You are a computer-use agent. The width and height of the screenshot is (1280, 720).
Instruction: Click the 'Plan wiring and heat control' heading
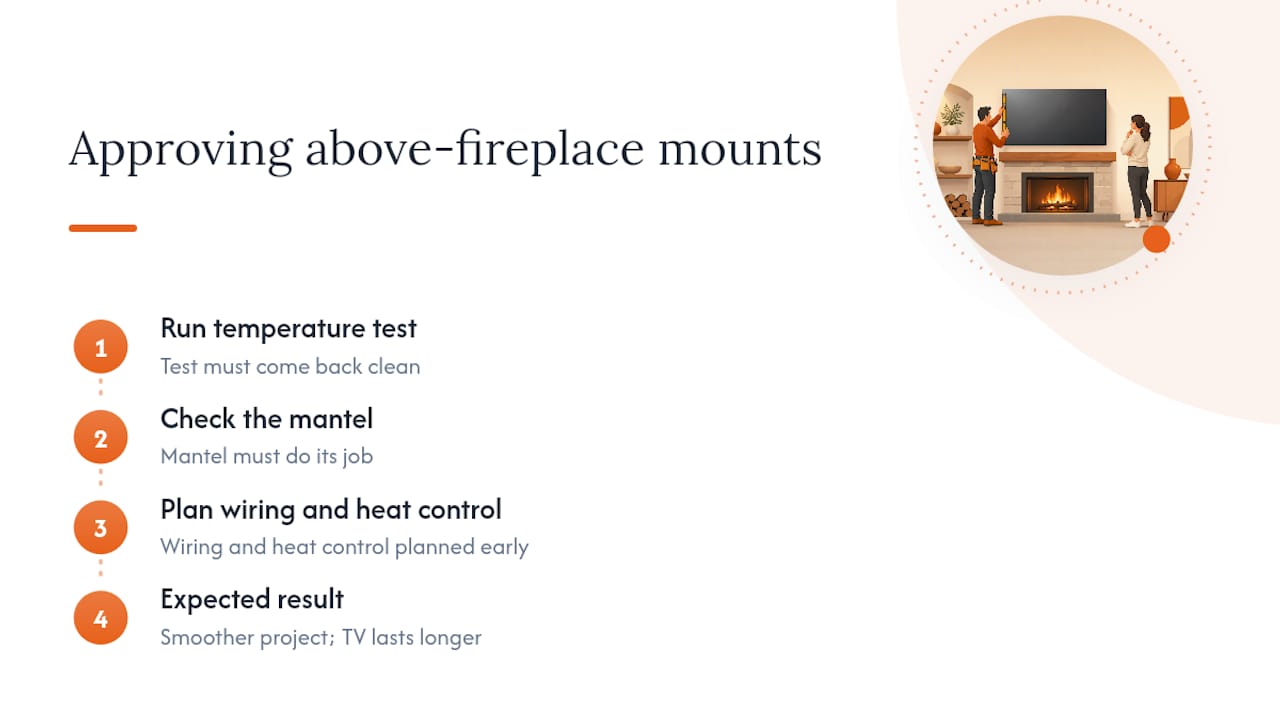pos(331,509)
